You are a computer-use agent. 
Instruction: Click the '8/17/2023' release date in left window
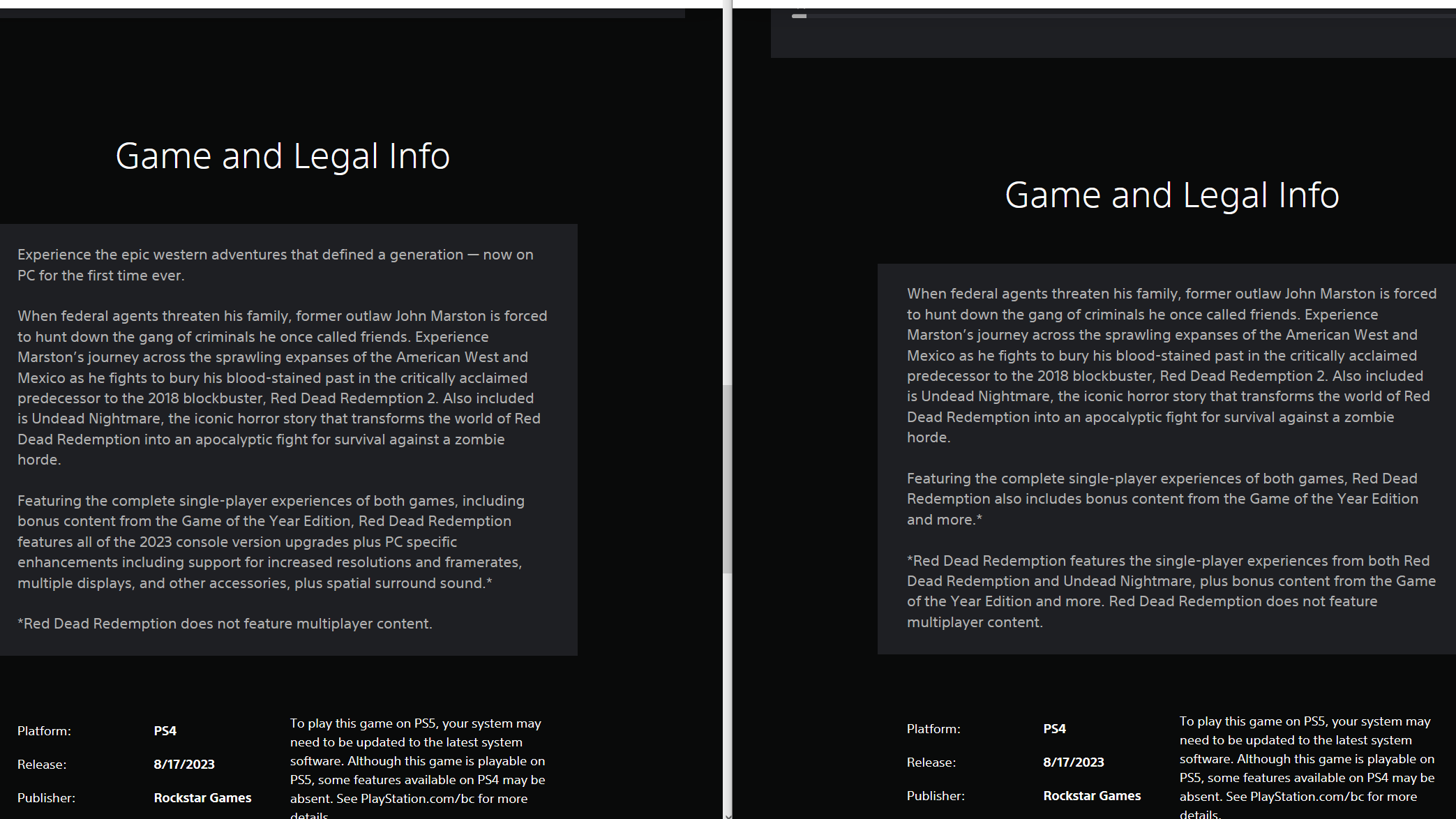pos(184,765)
